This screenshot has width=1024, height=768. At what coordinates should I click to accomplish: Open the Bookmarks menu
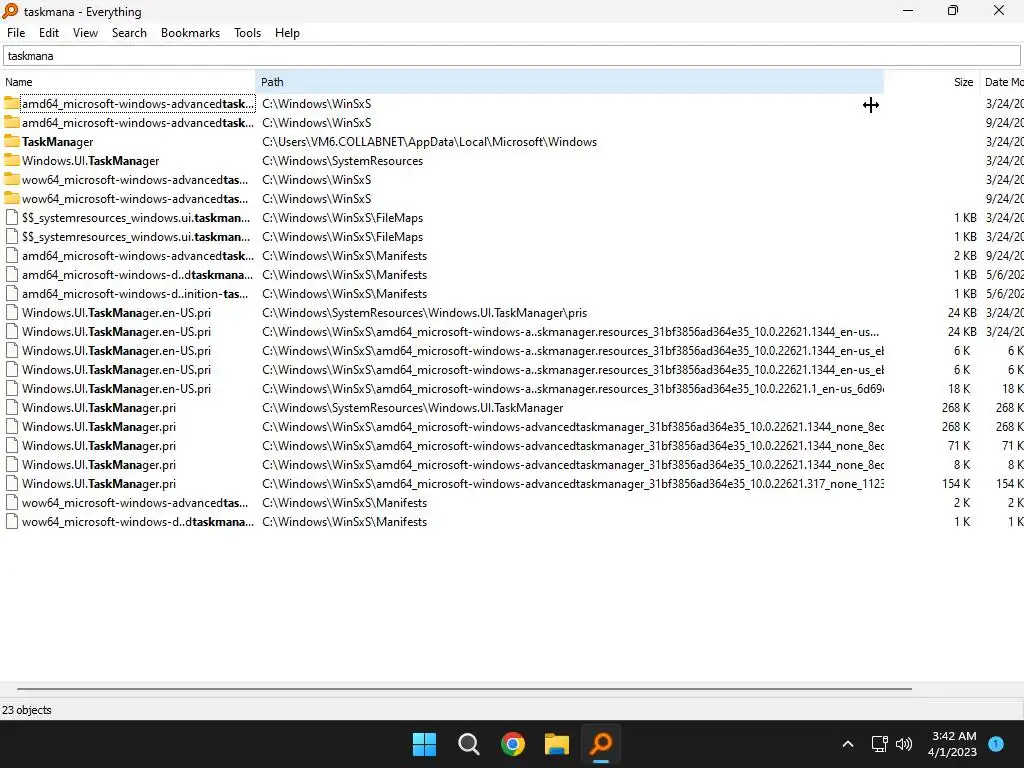pyautogui.click(x=190, y=33)
